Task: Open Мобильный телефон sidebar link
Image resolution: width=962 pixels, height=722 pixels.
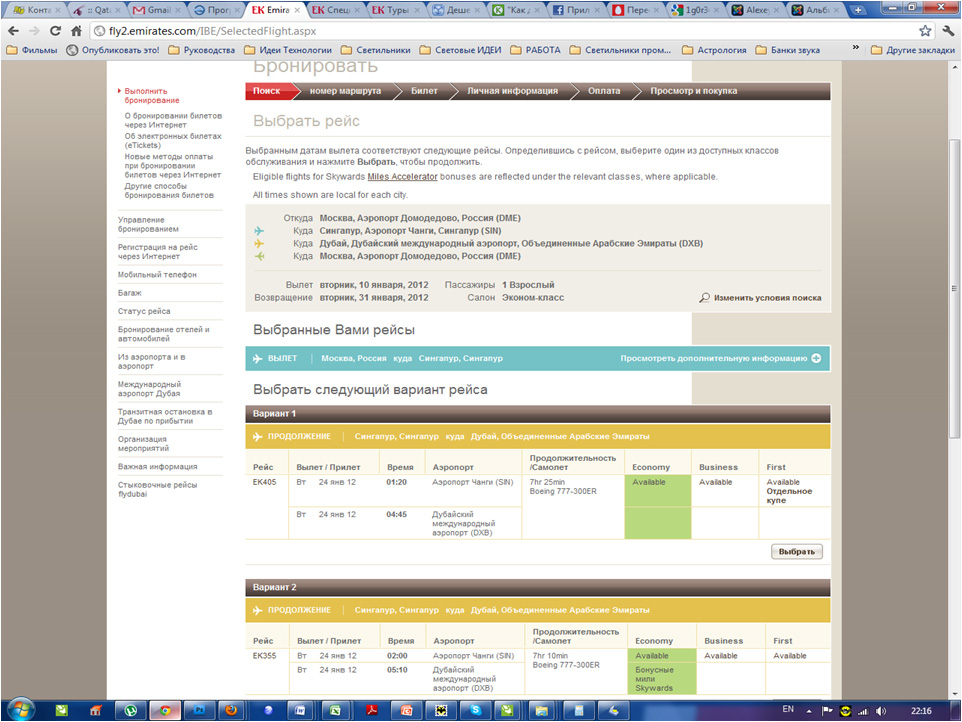Action: (x=157, y=275)
